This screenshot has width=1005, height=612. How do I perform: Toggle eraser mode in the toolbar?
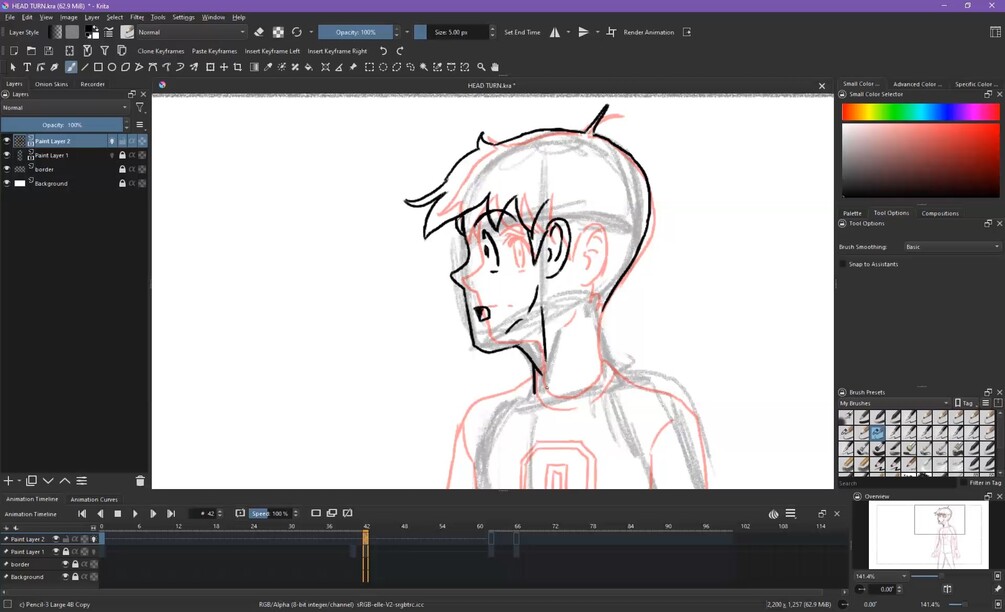coord(259,32)
